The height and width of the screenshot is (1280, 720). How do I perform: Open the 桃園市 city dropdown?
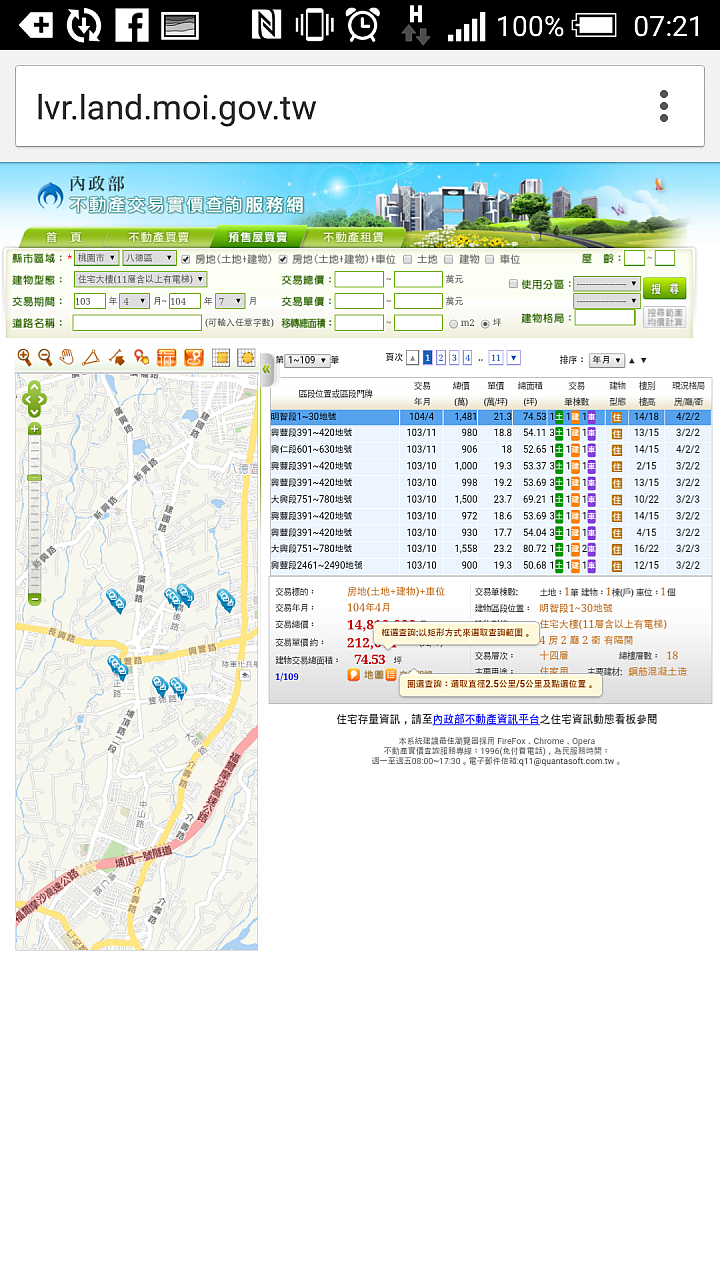tap(97, 259)
